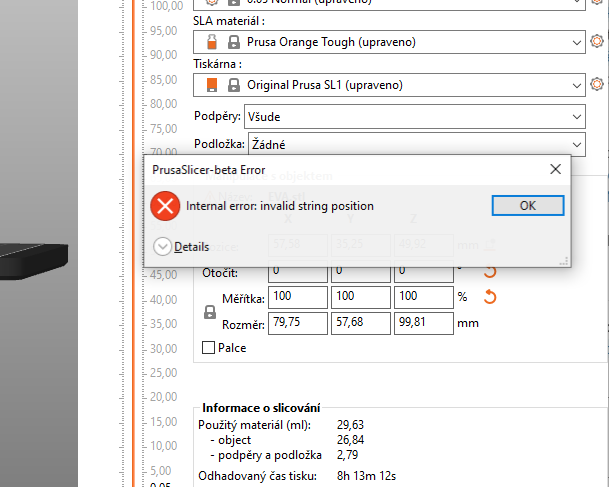Click the object volume value 26,84
This screenshot has height=487, width=609.
350,440
